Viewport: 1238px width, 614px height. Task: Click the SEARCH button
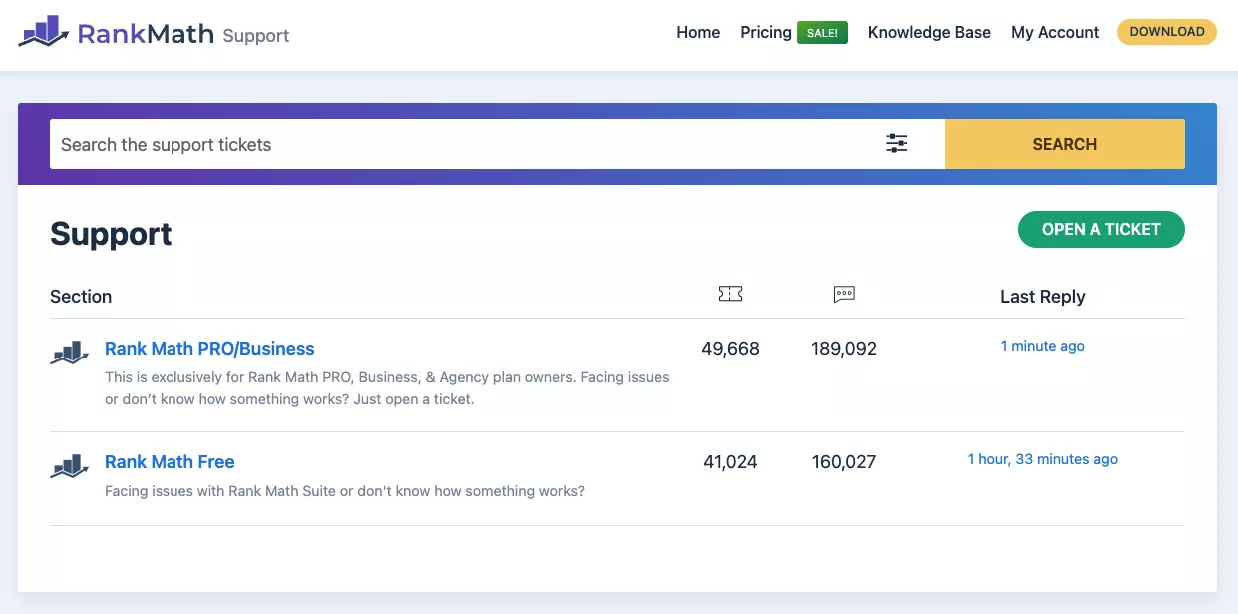pyautogui.click(x=1064, y=144)
